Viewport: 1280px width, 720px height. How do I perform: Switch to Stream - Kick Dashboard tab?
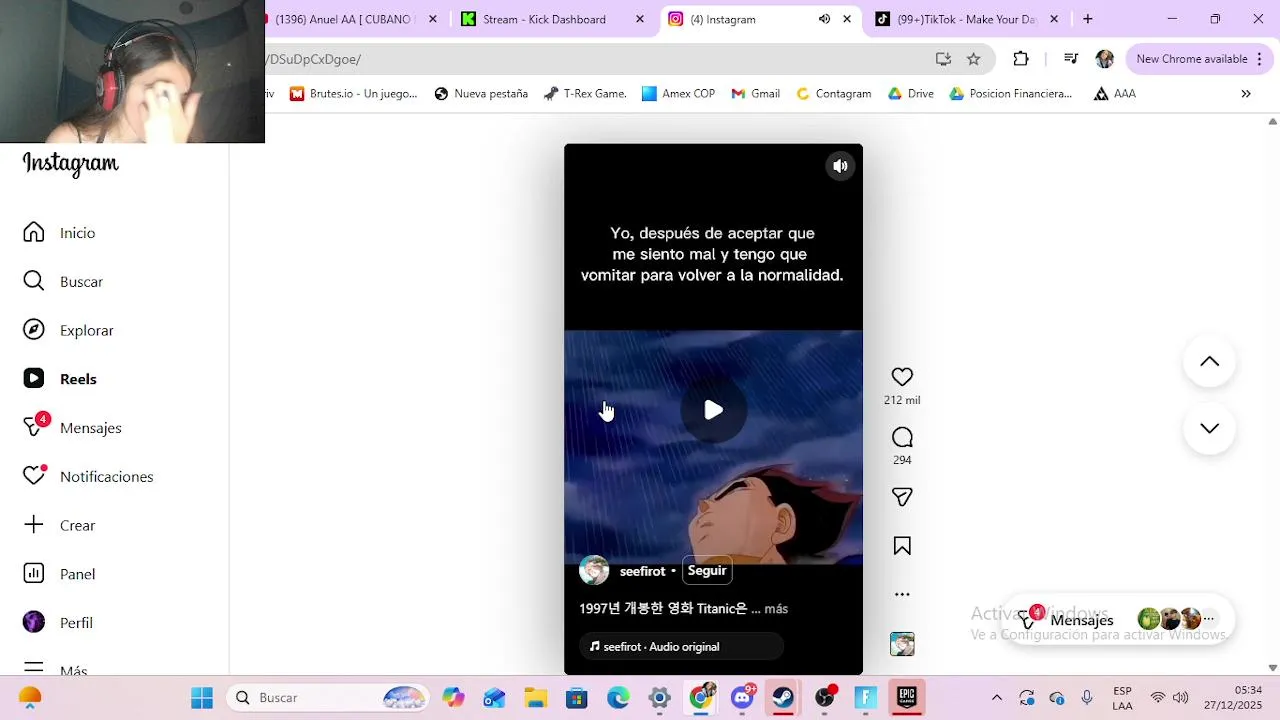553,19
